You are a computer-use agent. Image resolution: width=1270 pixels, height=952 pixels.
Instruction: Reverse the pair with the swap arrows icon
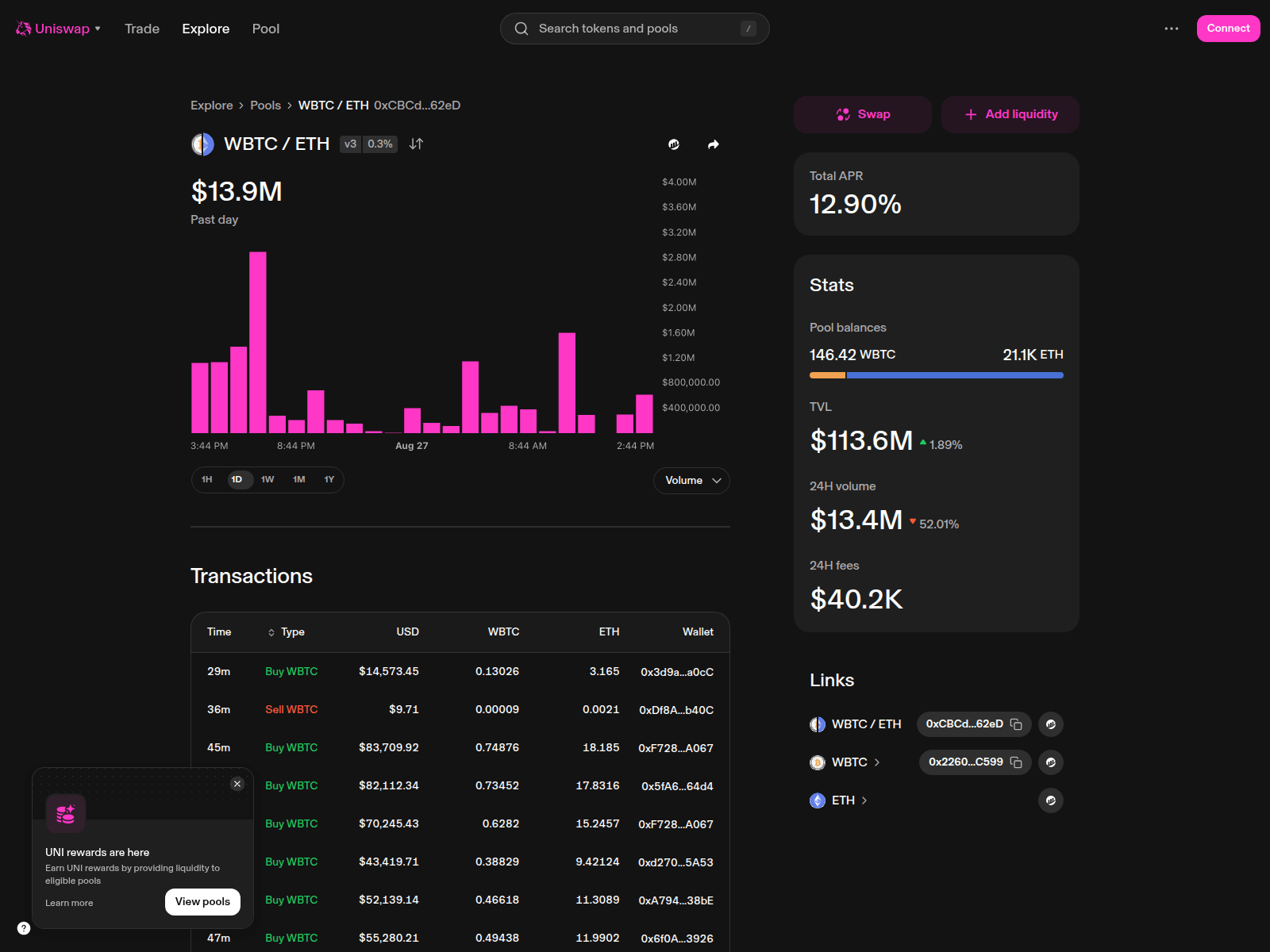click(x=416, y=144)
